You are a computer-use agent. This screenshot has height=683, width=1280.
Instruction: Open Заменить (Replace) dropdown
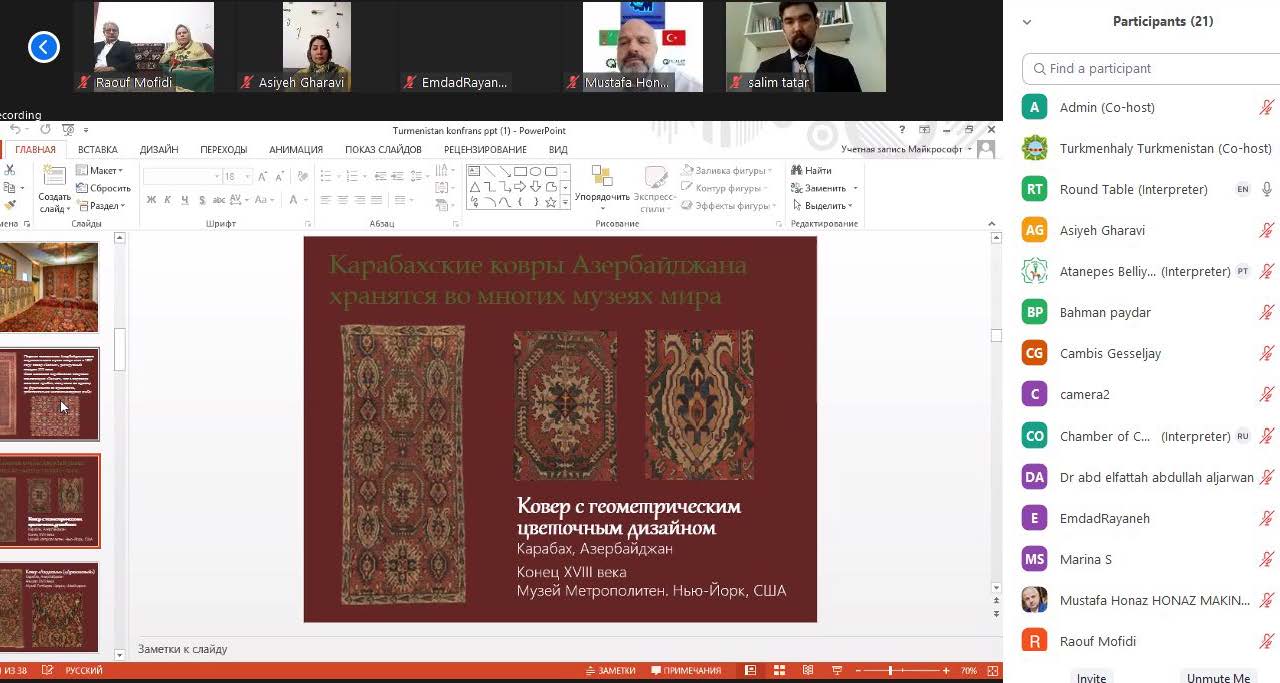pos(825,188)
